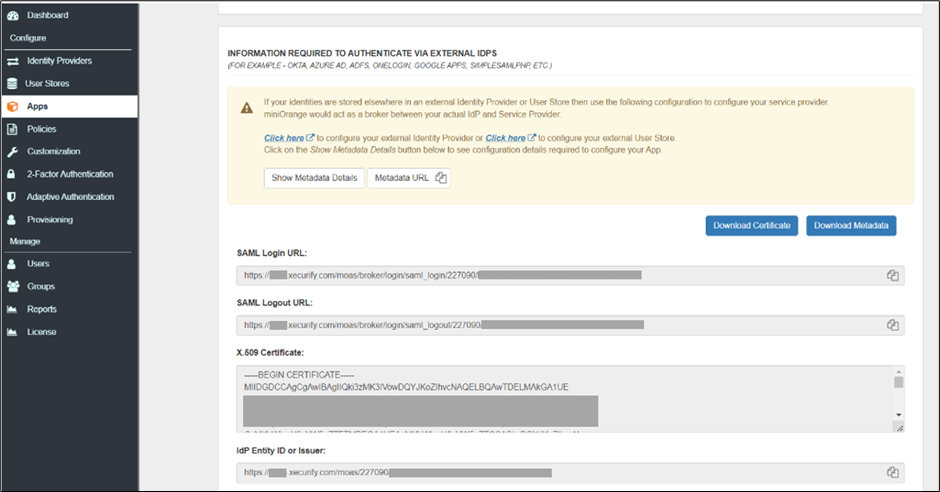This screenshot has width=940, height=492.
Task: Copy the SAML Login URL
Action: coord(892,276)
